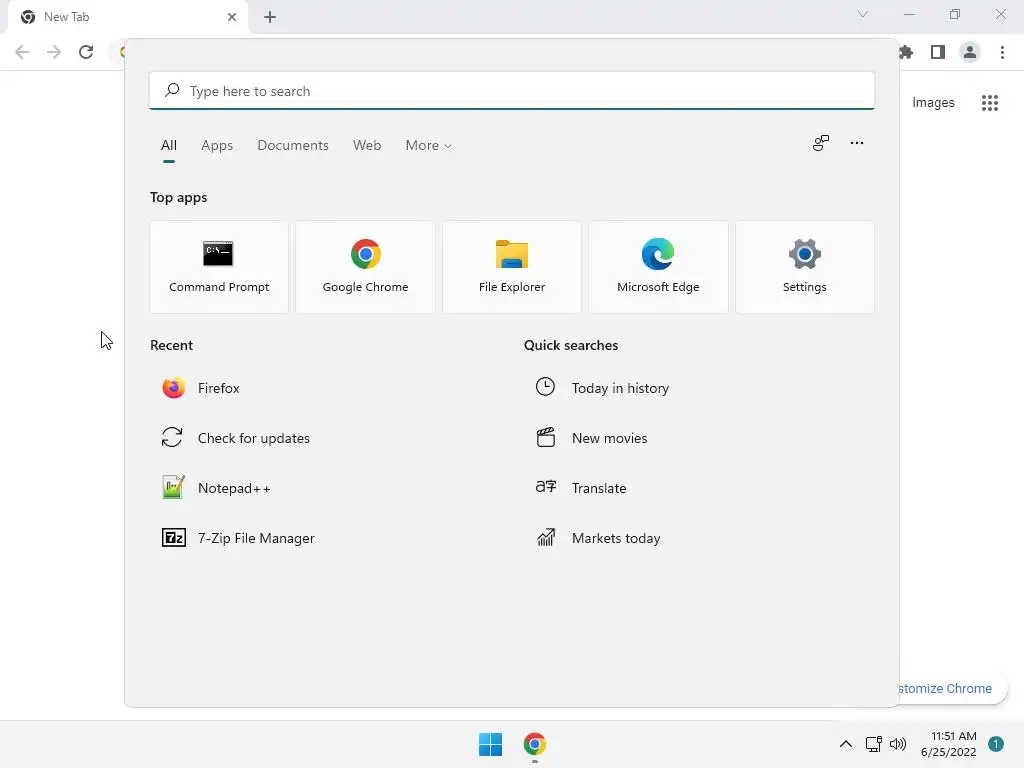Image resolution: width=1024 pixels, height=768 pixels.
Task: Open volume control tray icon
Action: pyautogui.click(x=898, y=744)
